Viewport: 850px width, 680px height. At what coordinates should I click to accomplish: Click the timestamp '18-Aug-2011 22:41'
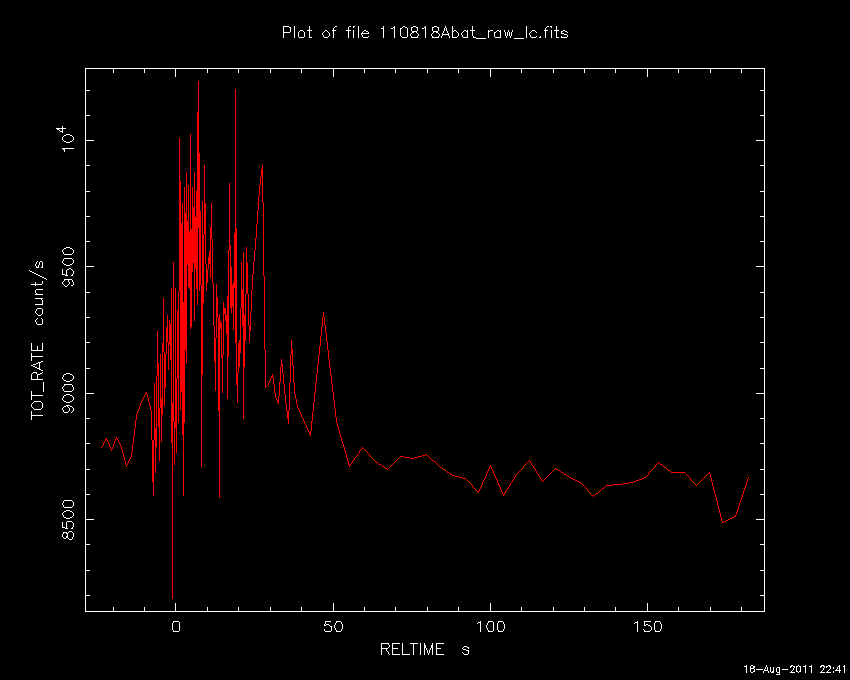[794, 669]
